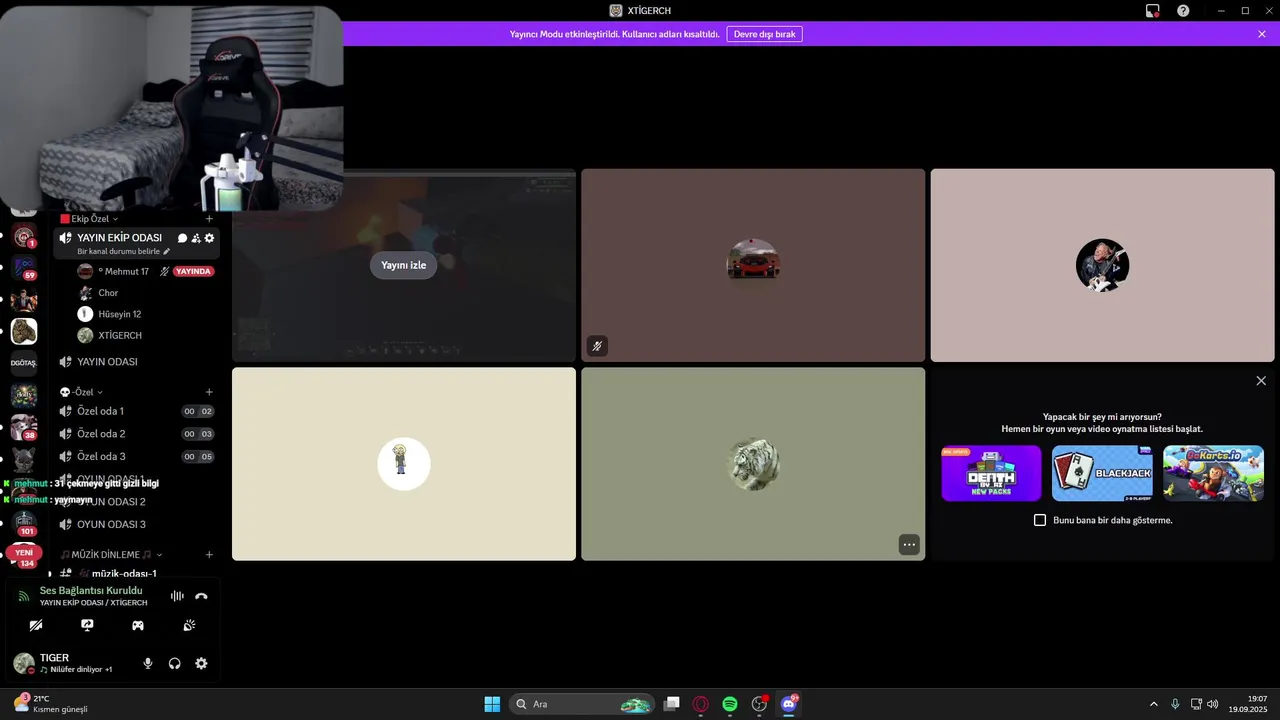
Task: Mute microphone next to TIGER
Action: click(x=148, y=663)
